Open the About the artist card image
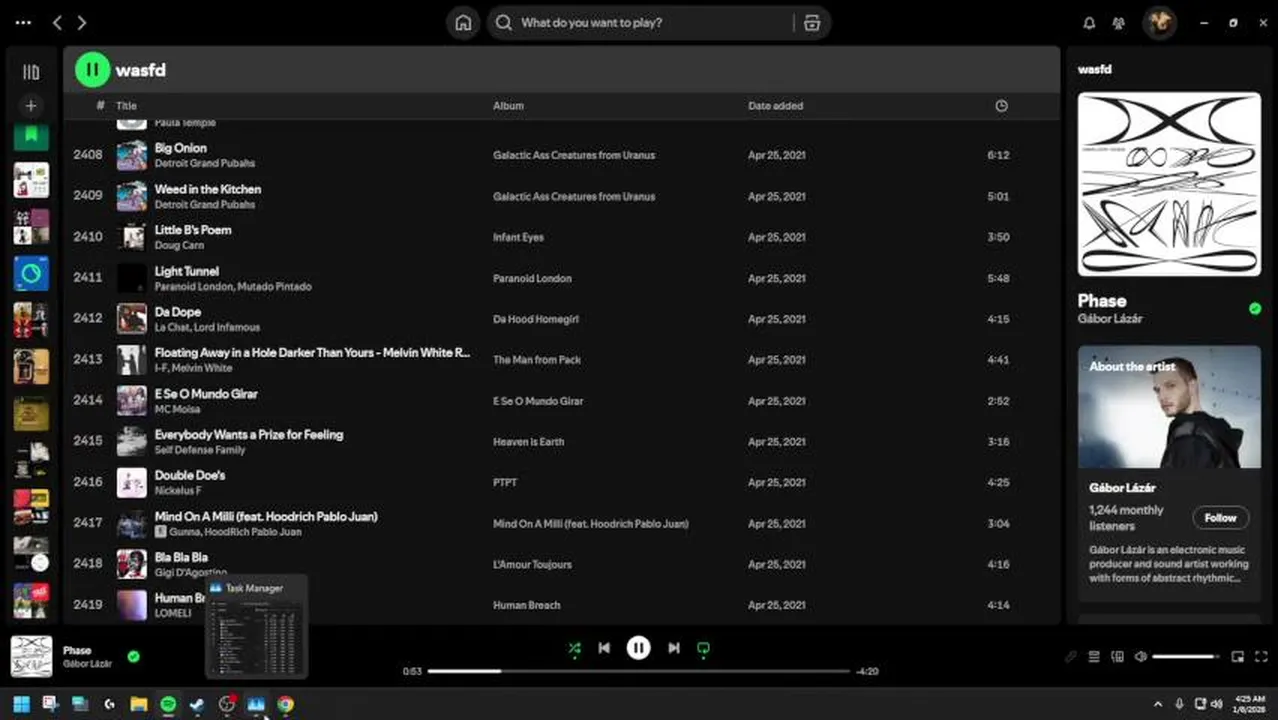The image size is (1278, 720). [x=1169, y=407]
